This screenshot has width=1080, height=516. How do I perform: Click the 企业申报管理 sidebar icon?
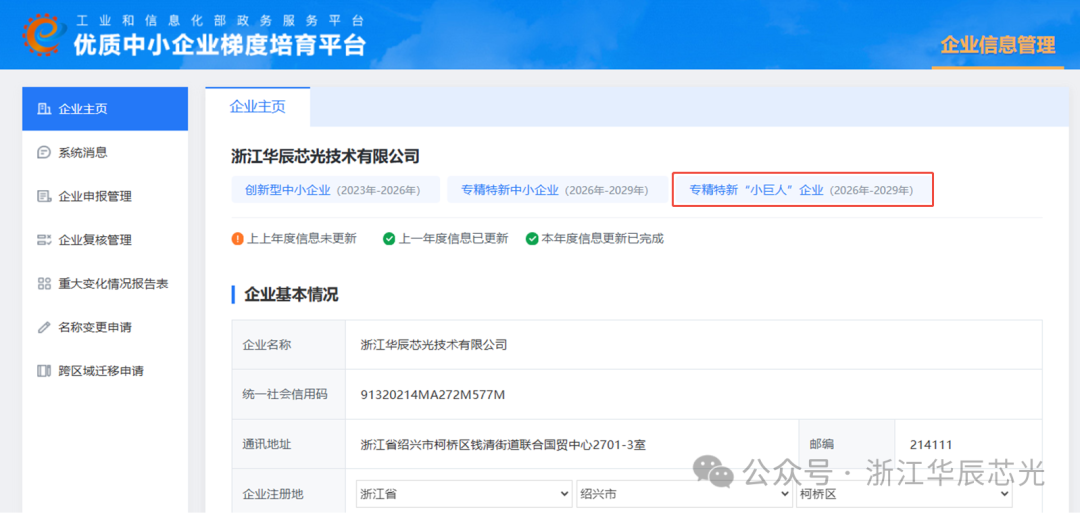[x=44, y=196]
